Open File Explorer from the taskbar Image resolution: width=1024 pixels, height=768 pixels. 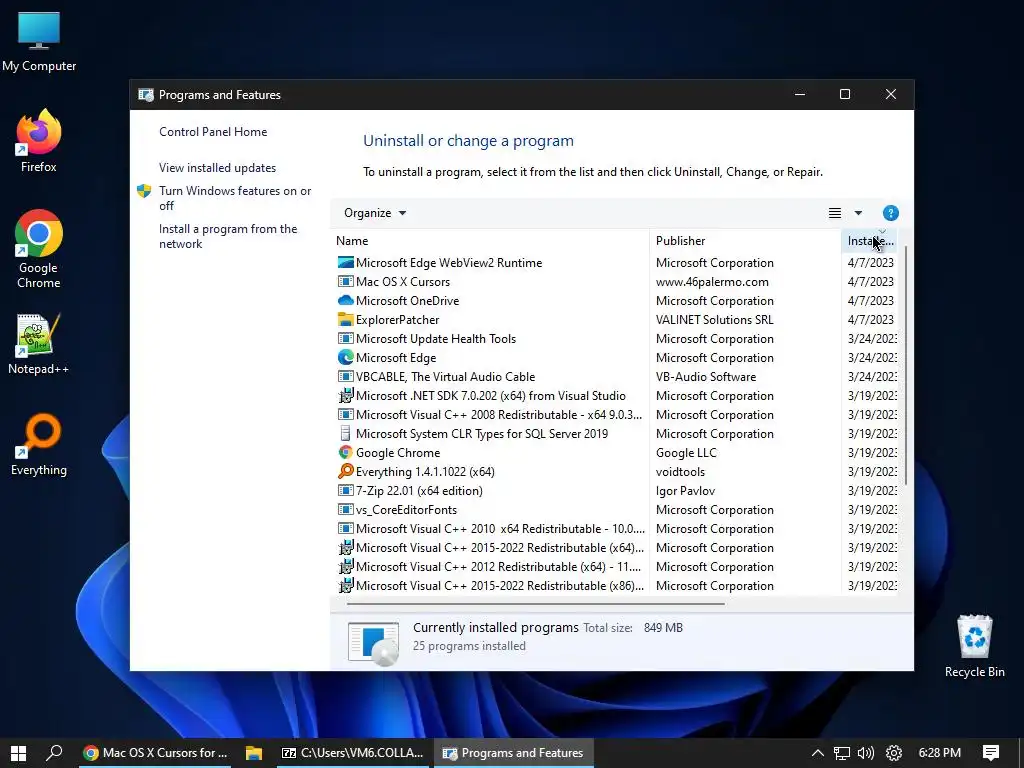pos(253,753)
